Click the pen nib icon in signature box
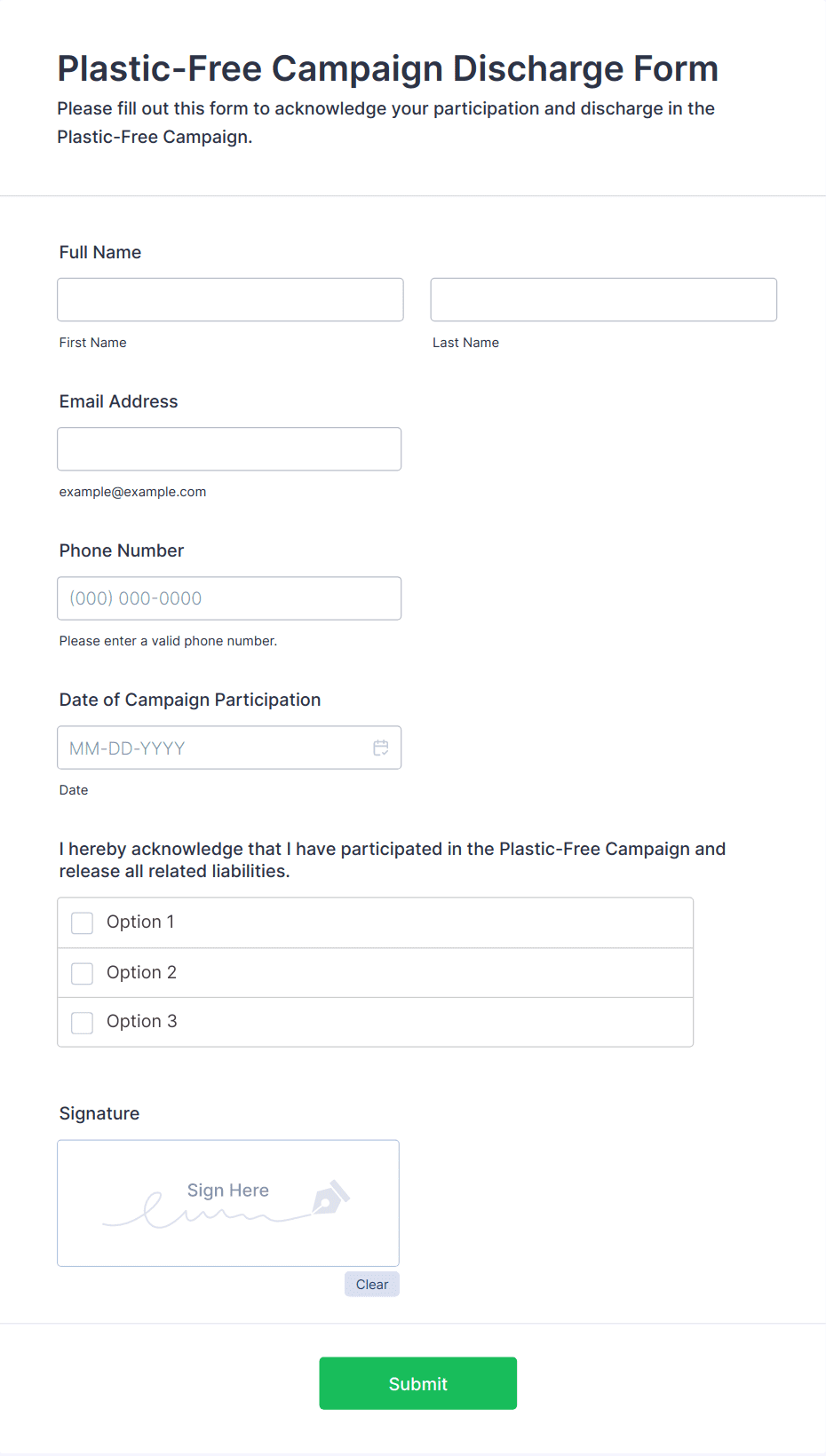The width and height of the screenshot is (826, 1456). [x=330, y=1198]
